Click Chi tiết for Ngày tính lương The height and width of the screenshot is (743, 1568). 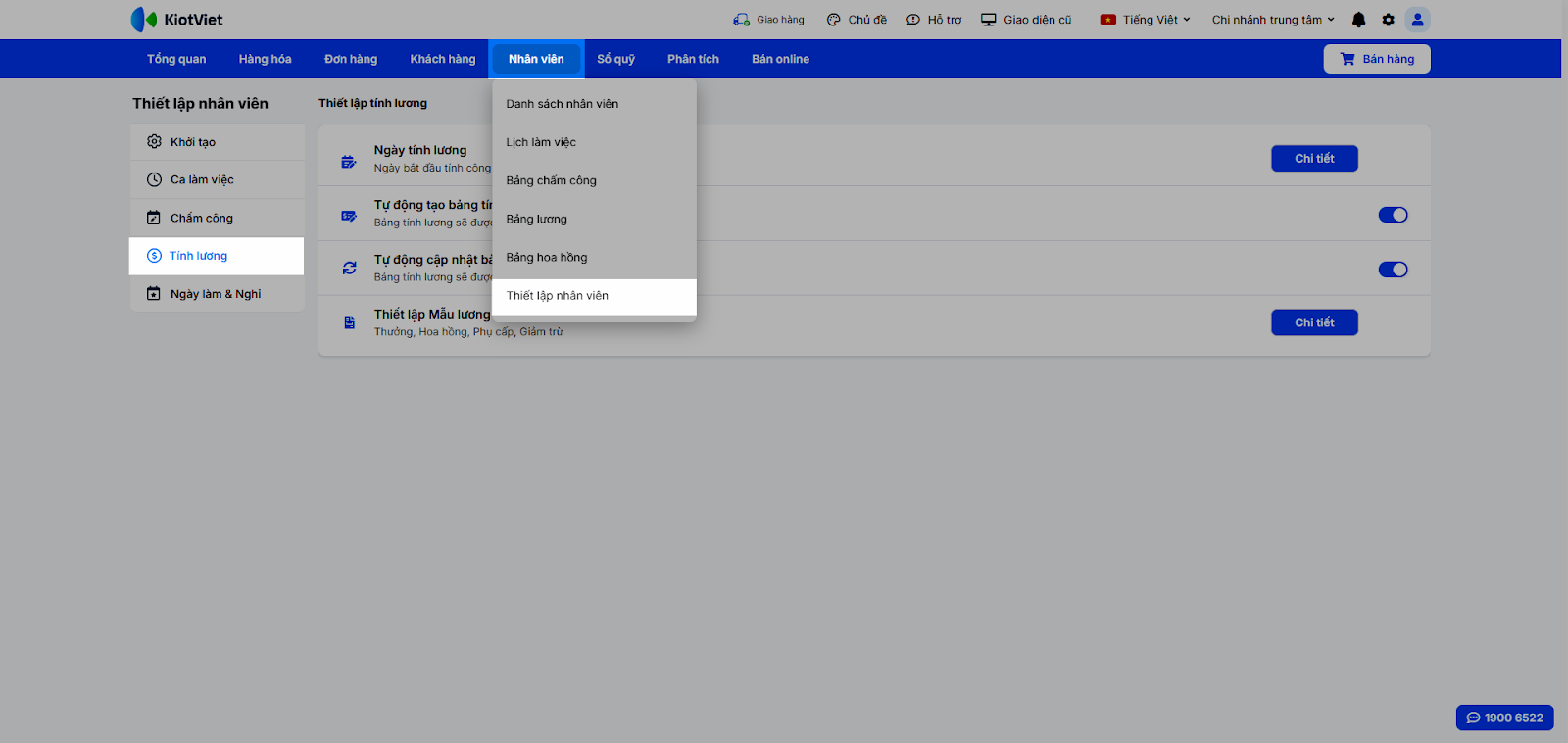1314,159
